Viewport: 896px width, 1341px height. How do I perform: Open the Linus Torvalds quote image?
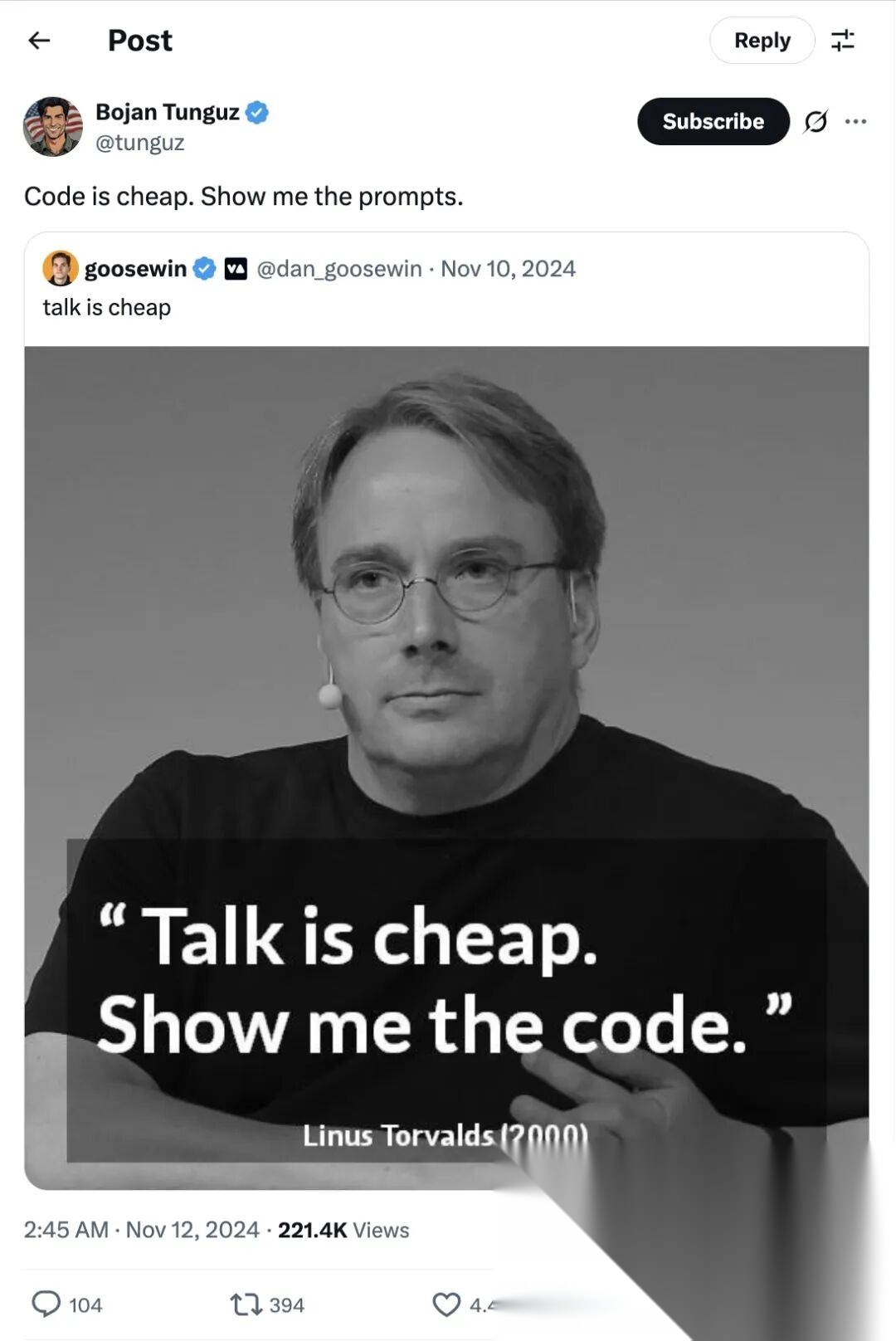[446, 768]
